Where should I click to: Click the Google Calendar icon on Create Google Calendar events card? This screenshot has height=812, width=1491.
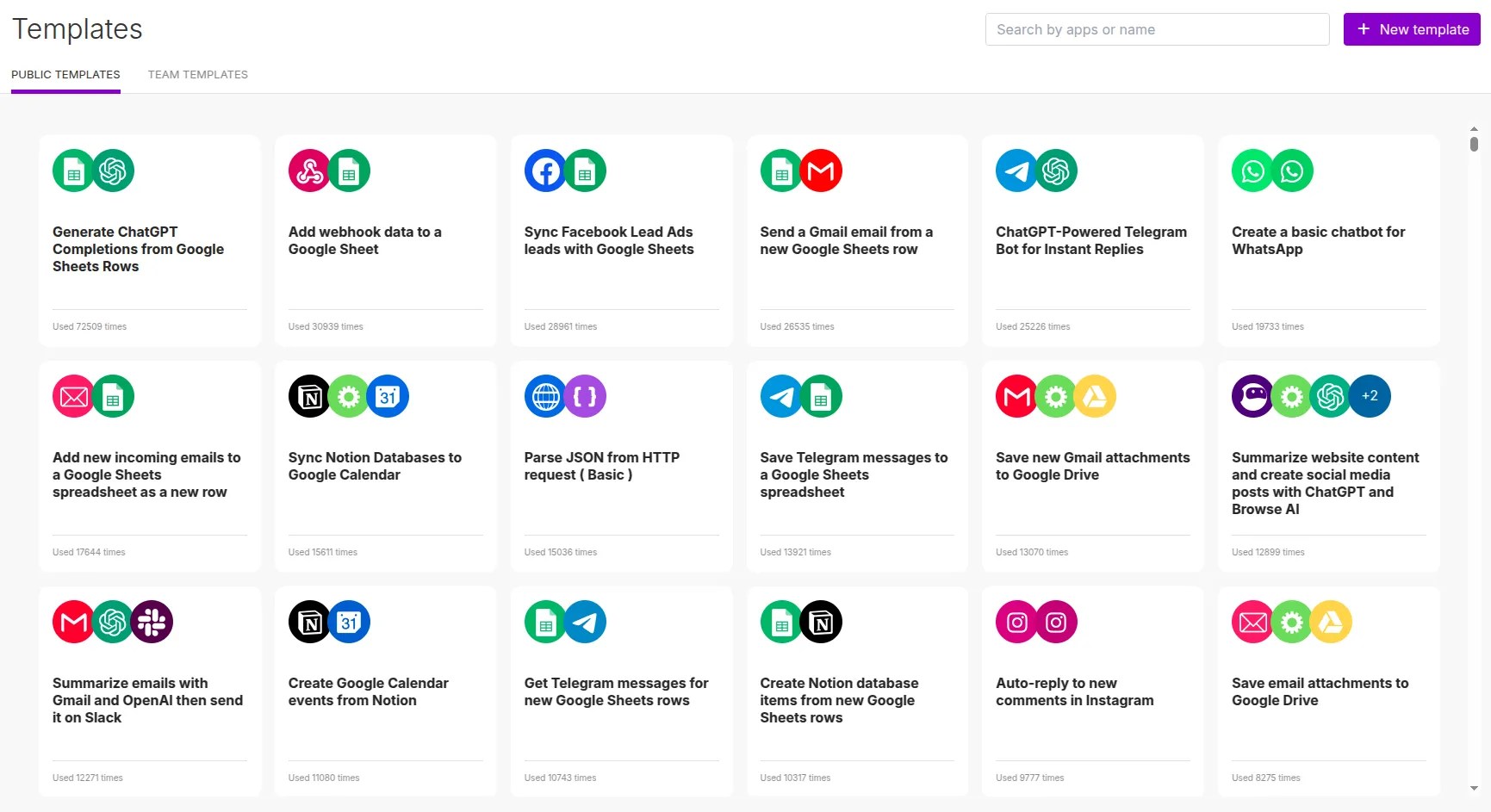click(x=349, y=622)
